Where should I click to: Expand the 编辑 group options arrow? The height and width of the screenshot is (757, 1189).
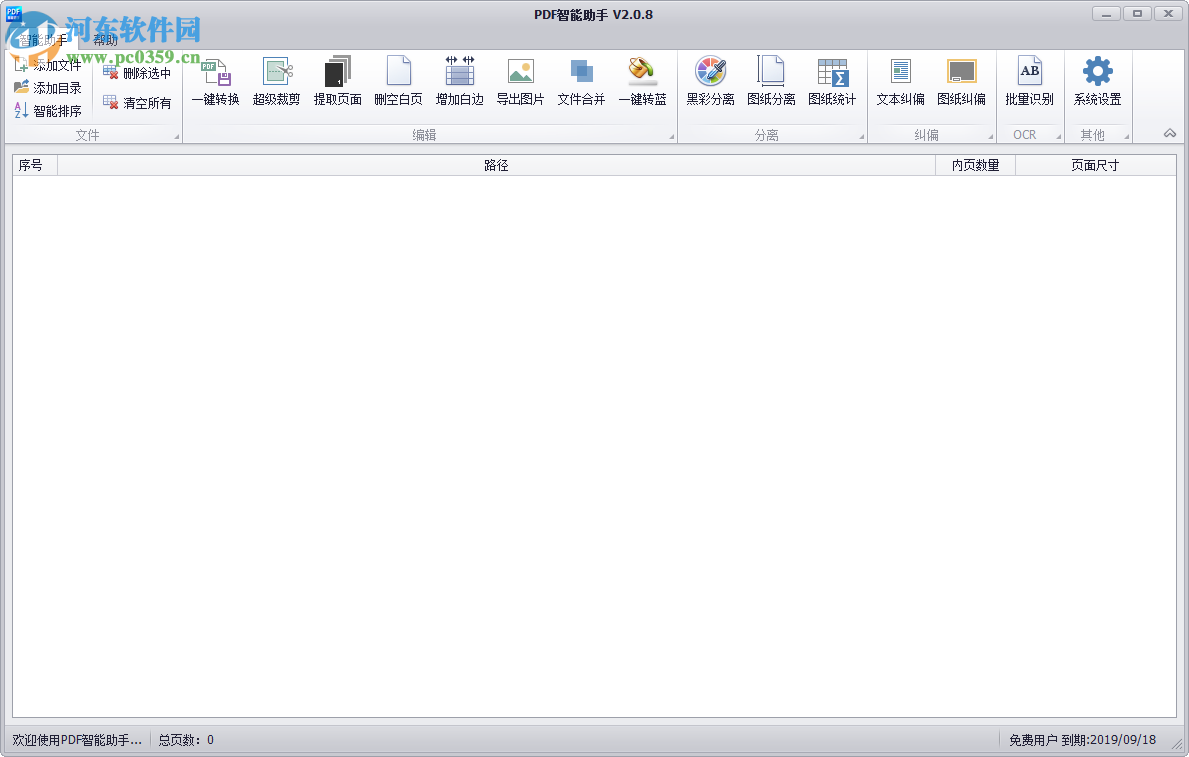(x=669, y=135)
